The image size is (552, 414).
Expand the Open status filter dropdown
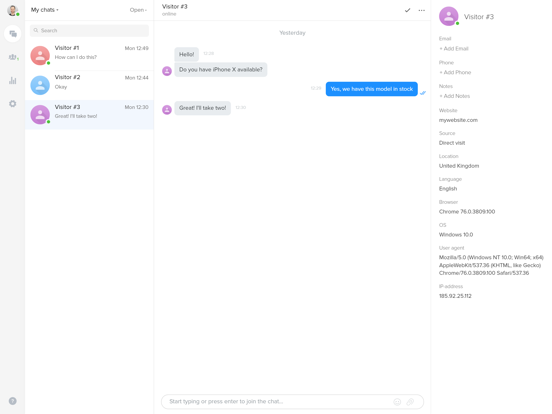click(x=138, y=10)
